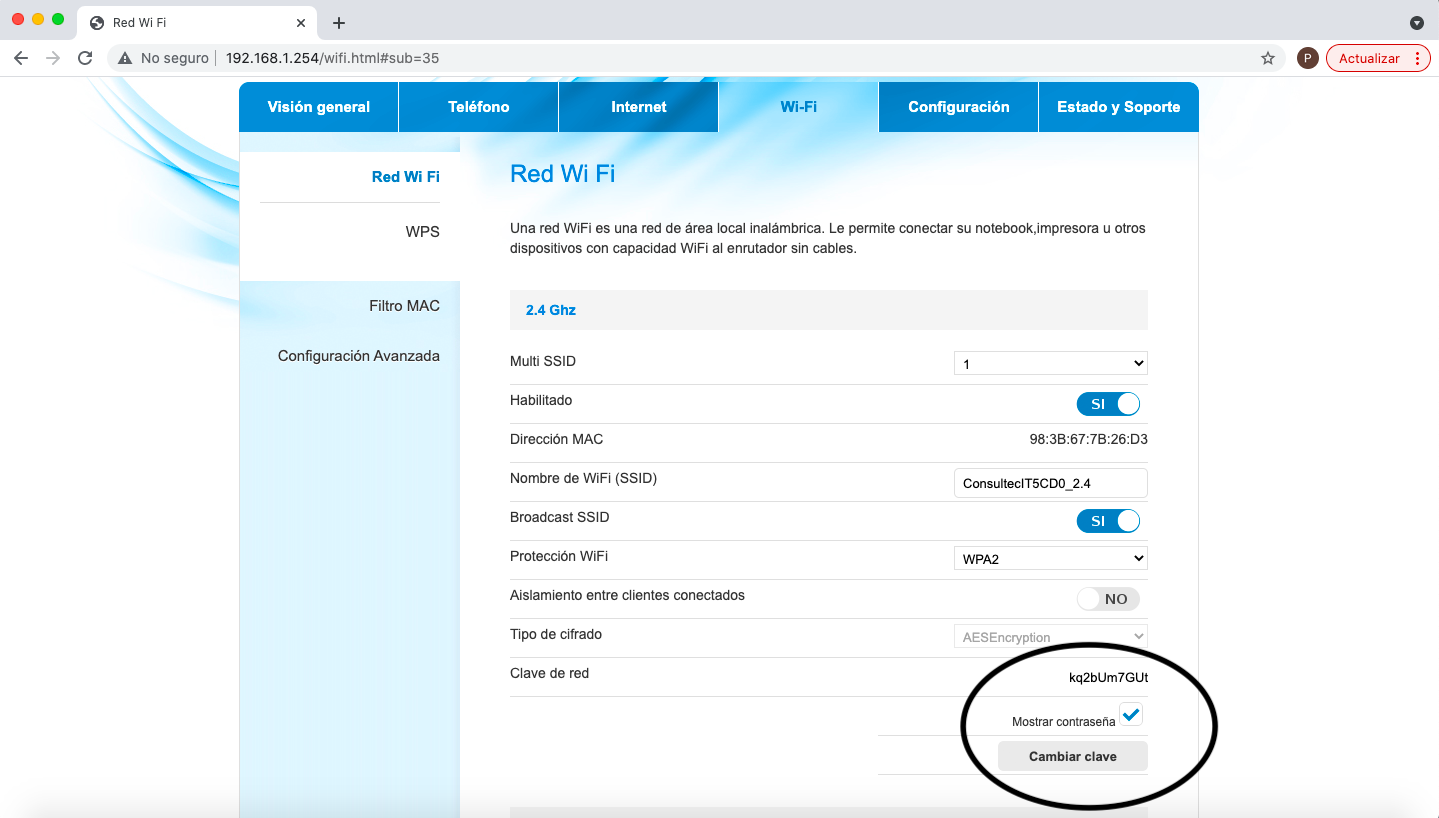Click the No seguro warning icon
This screenshot has height=818, width=1439.
125,58
